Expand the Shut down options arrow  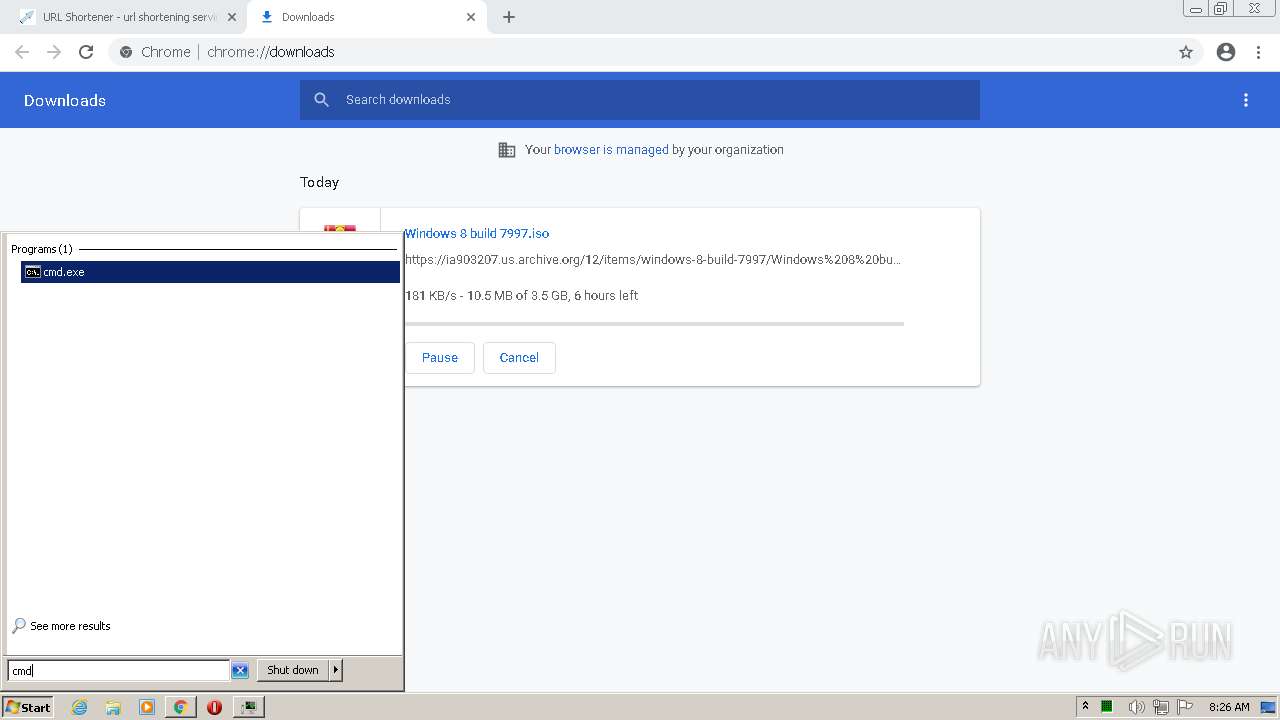(336, 670)
